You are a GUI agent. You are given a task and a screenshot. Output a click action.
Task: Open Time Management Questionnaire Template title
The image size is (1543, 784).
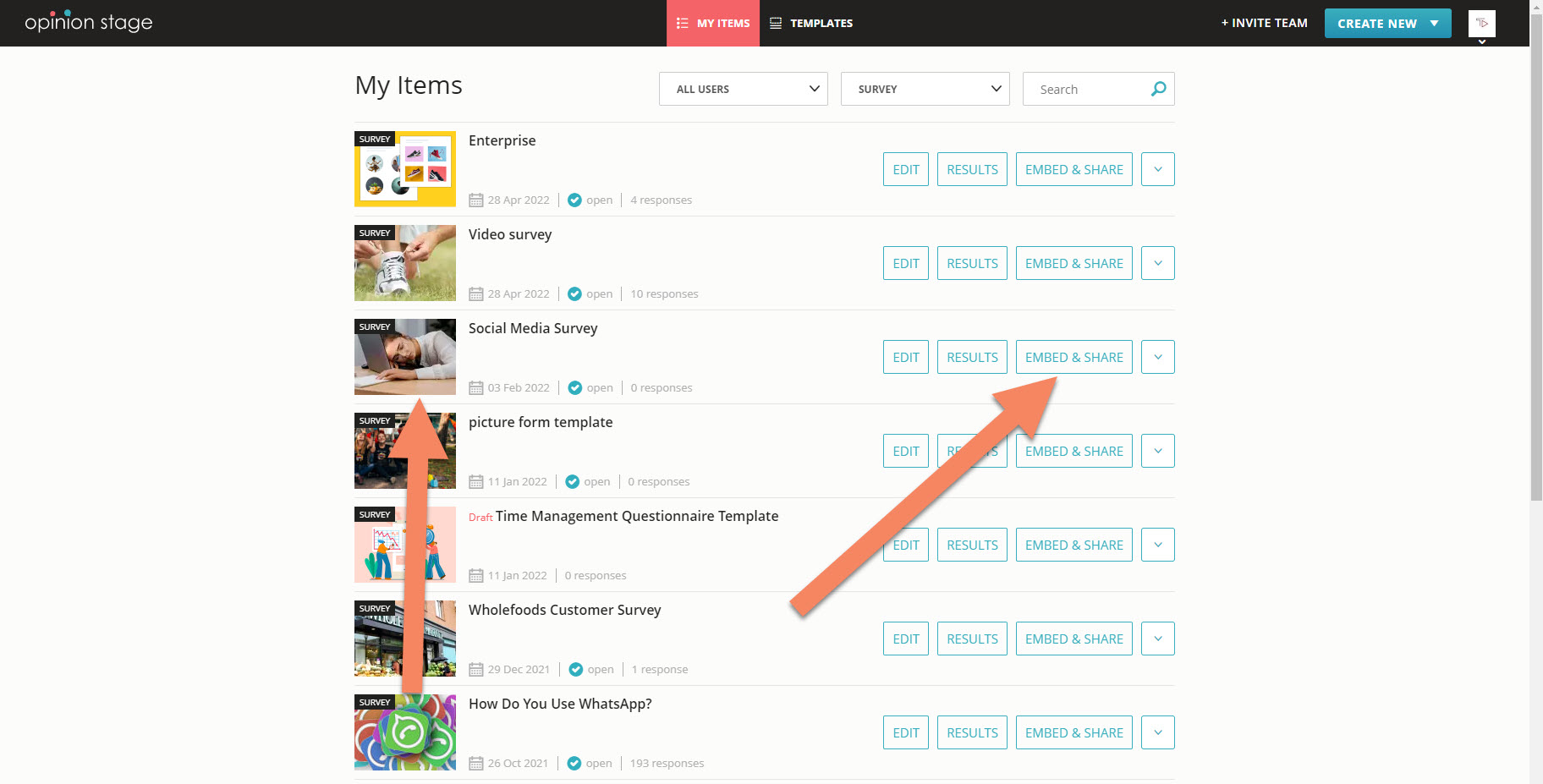(637, 516)
